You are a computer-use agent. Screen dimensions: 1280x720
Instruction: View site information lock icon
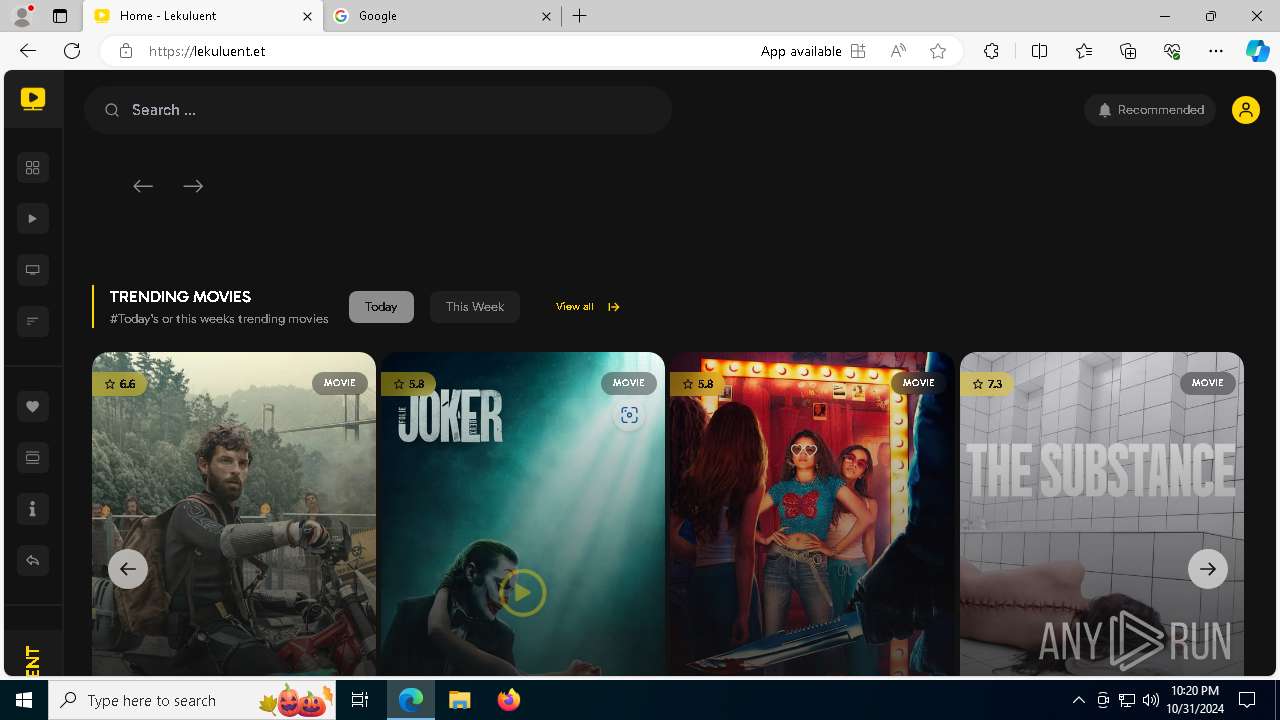(x=126, y=51)
